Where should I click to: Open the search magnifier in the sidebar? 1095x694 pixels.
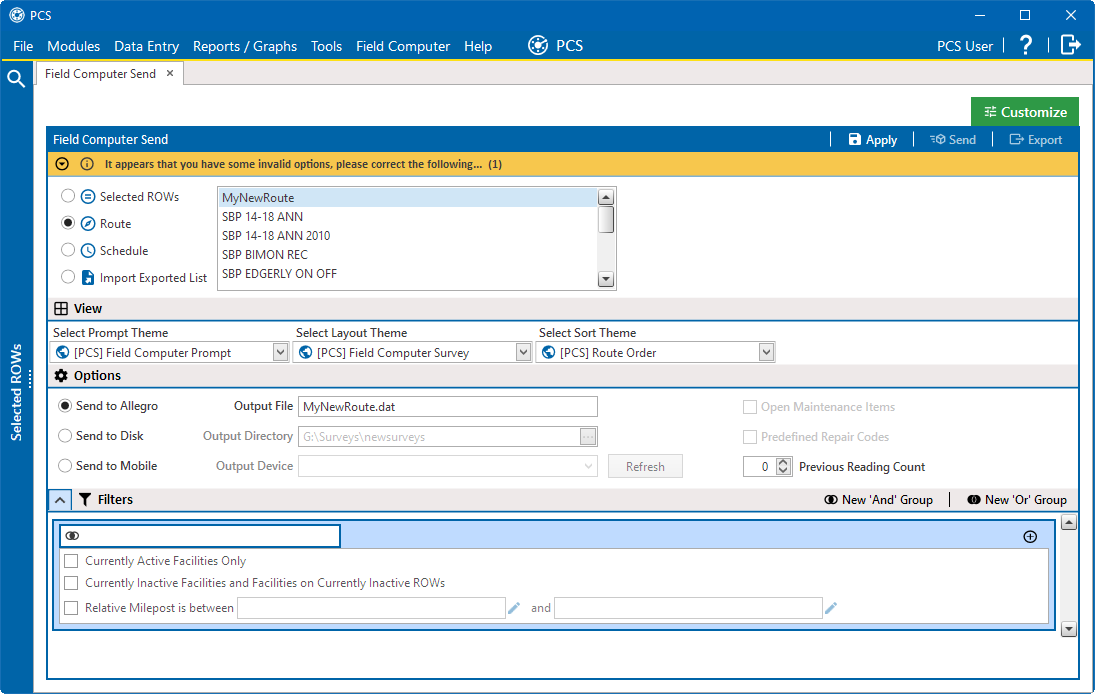16,78
